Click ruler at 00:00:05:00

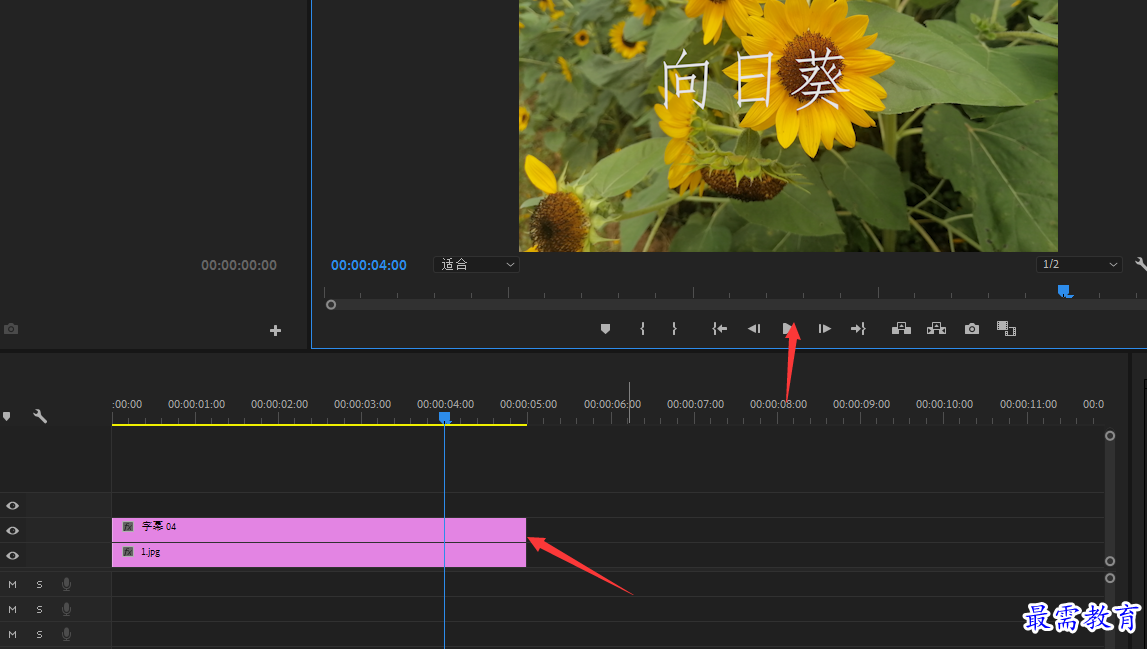click(x=528, y=404)
